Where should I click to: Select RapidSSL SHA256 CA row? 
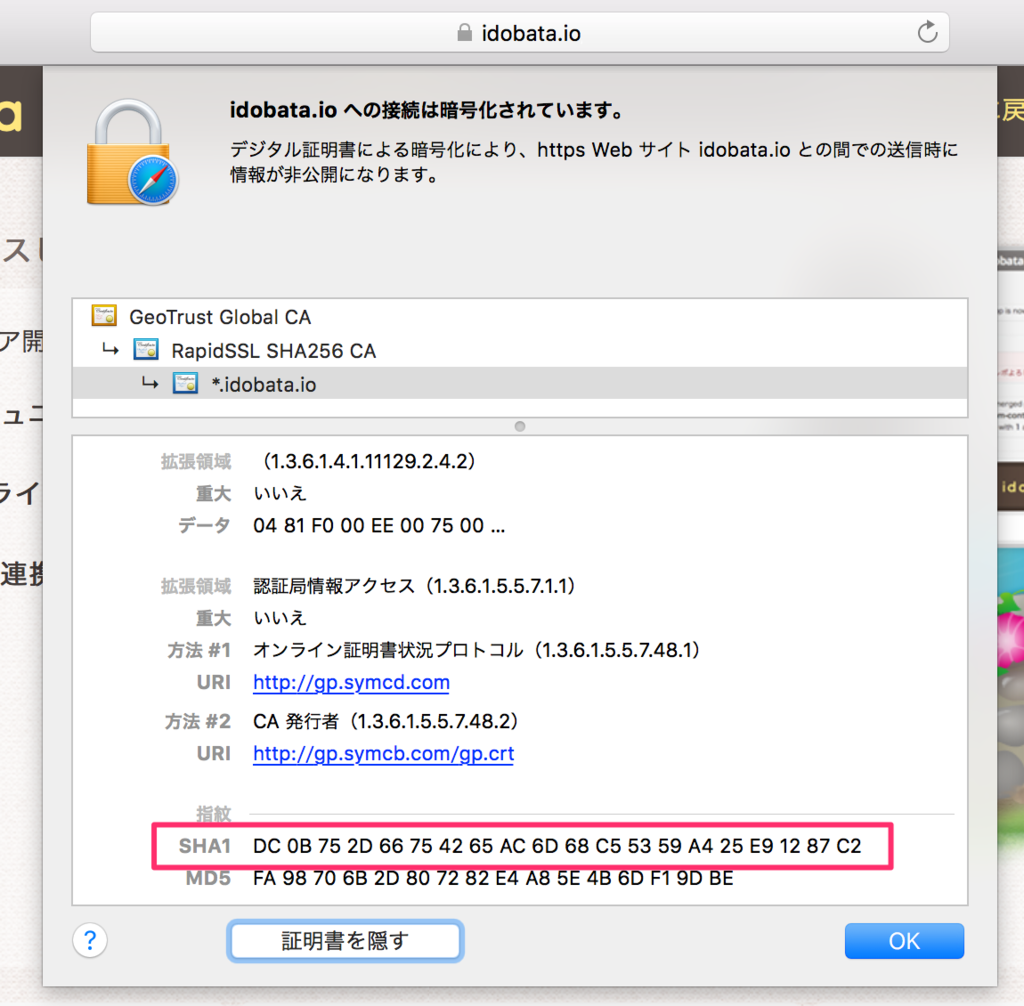pyautogui.click(x=519, y=351)
